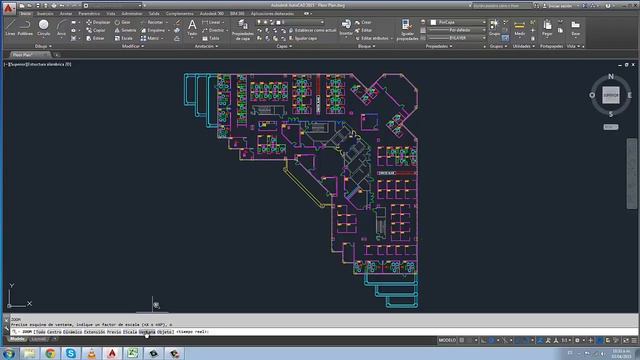Image resolution: width=640 pixels, height=360 pixels.
Task: Click the Estirar (stretch) tool
Action: (96, 38)
